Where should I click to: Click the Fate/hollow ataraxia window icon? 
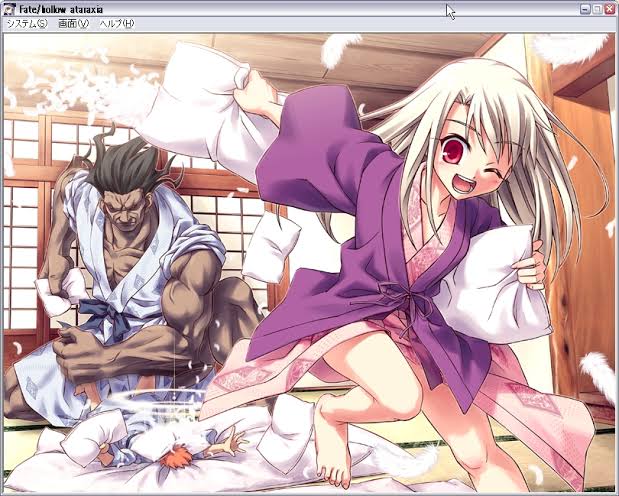pos(8,8)
